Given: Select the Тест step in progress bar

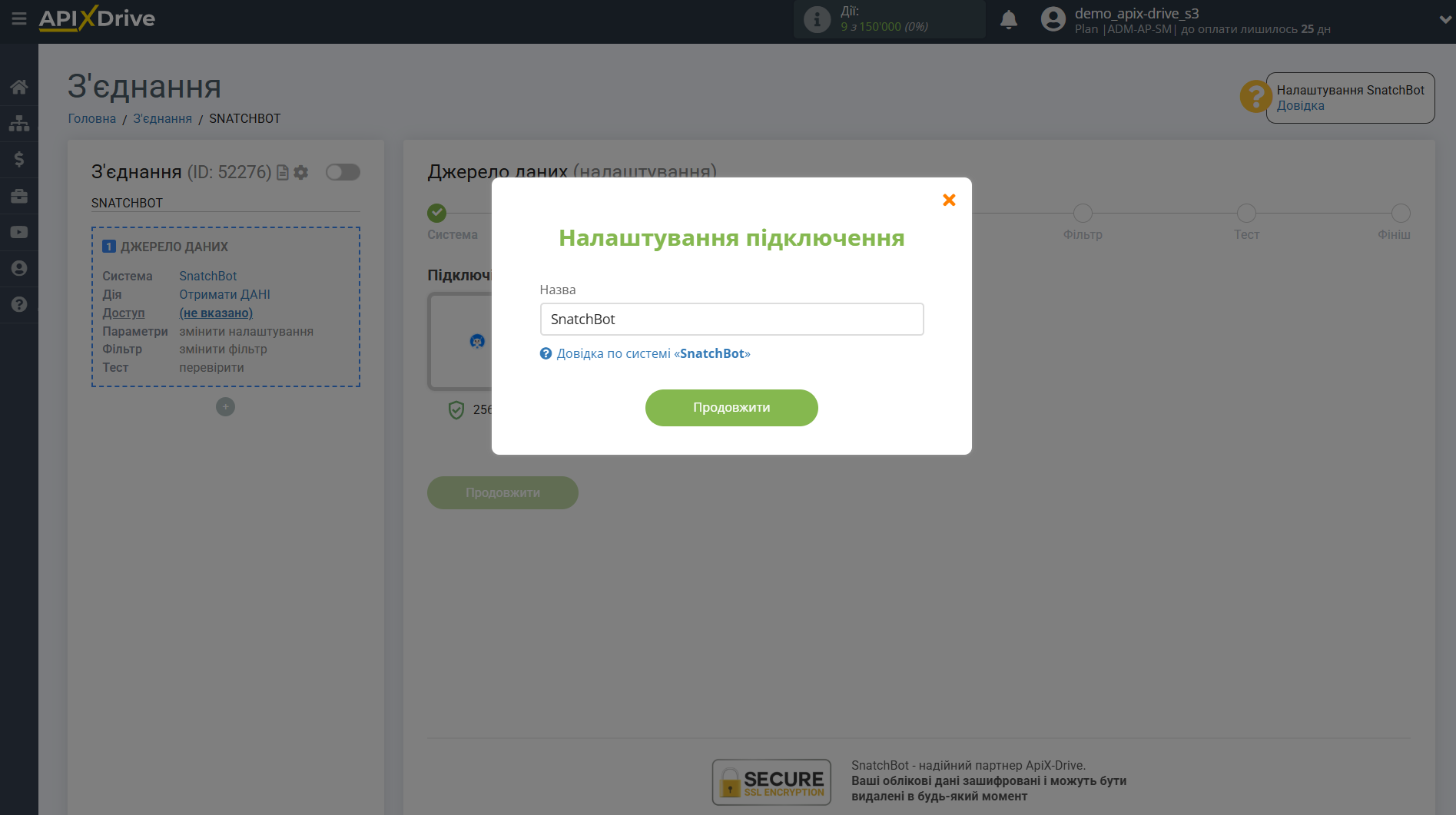Looking at the screenshot, I should 1245,214.
